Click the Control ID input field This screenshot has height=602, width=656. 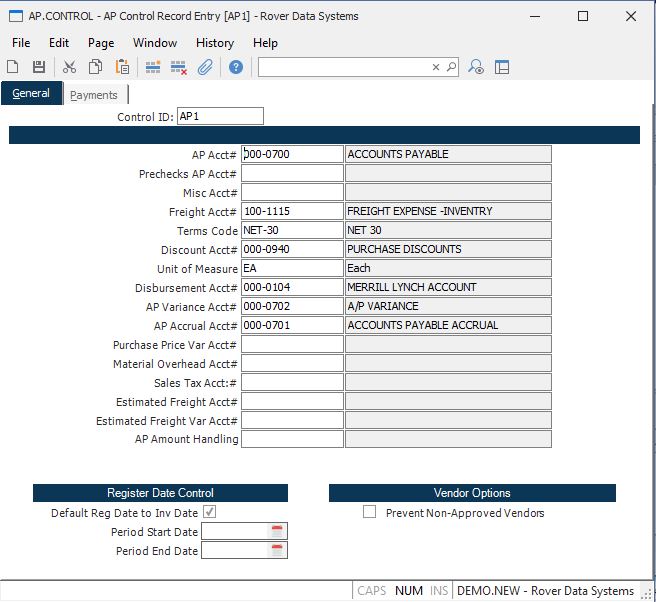pos(220,116)
